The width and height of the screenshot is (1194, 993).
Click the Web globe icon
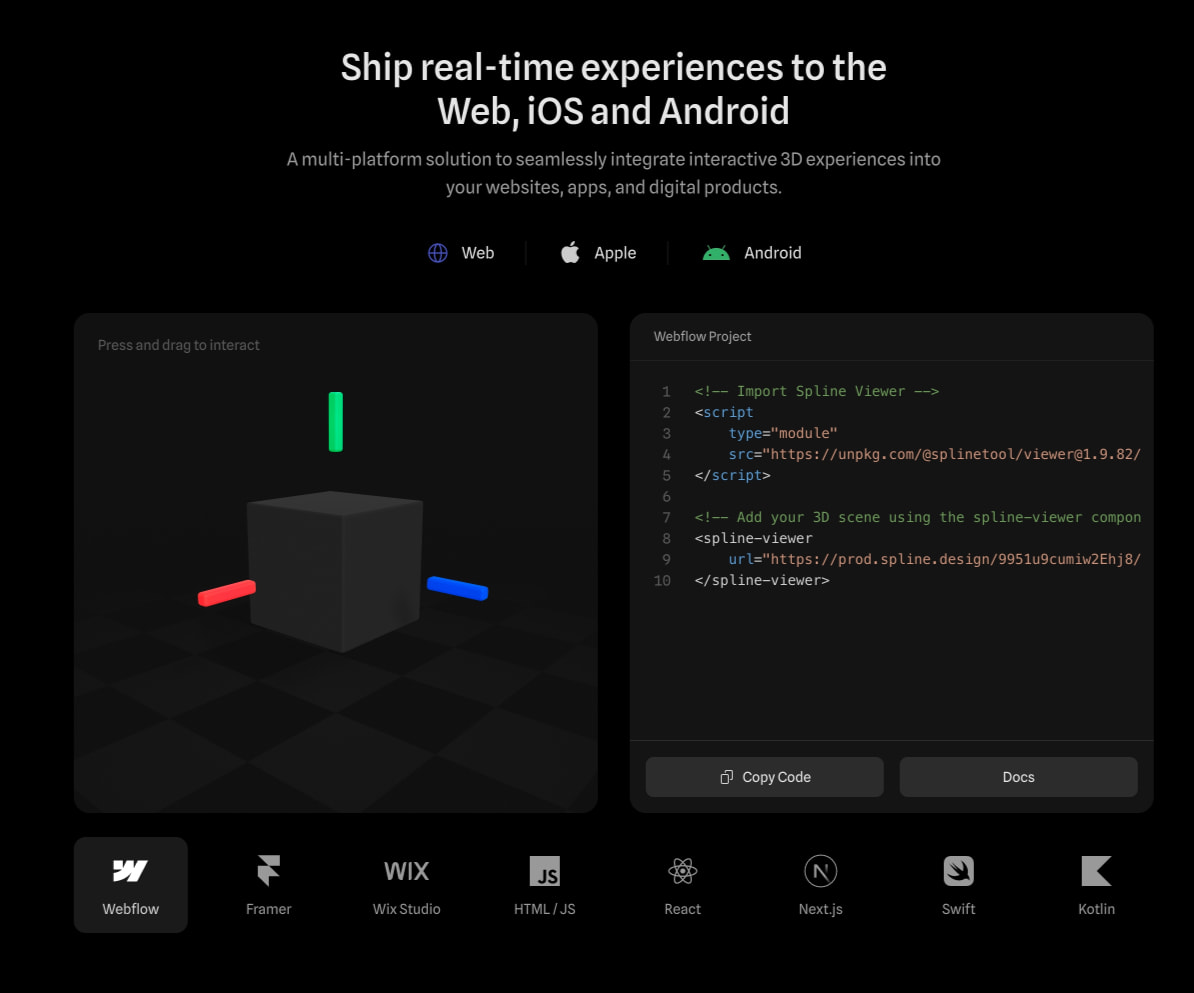point(438,253)
